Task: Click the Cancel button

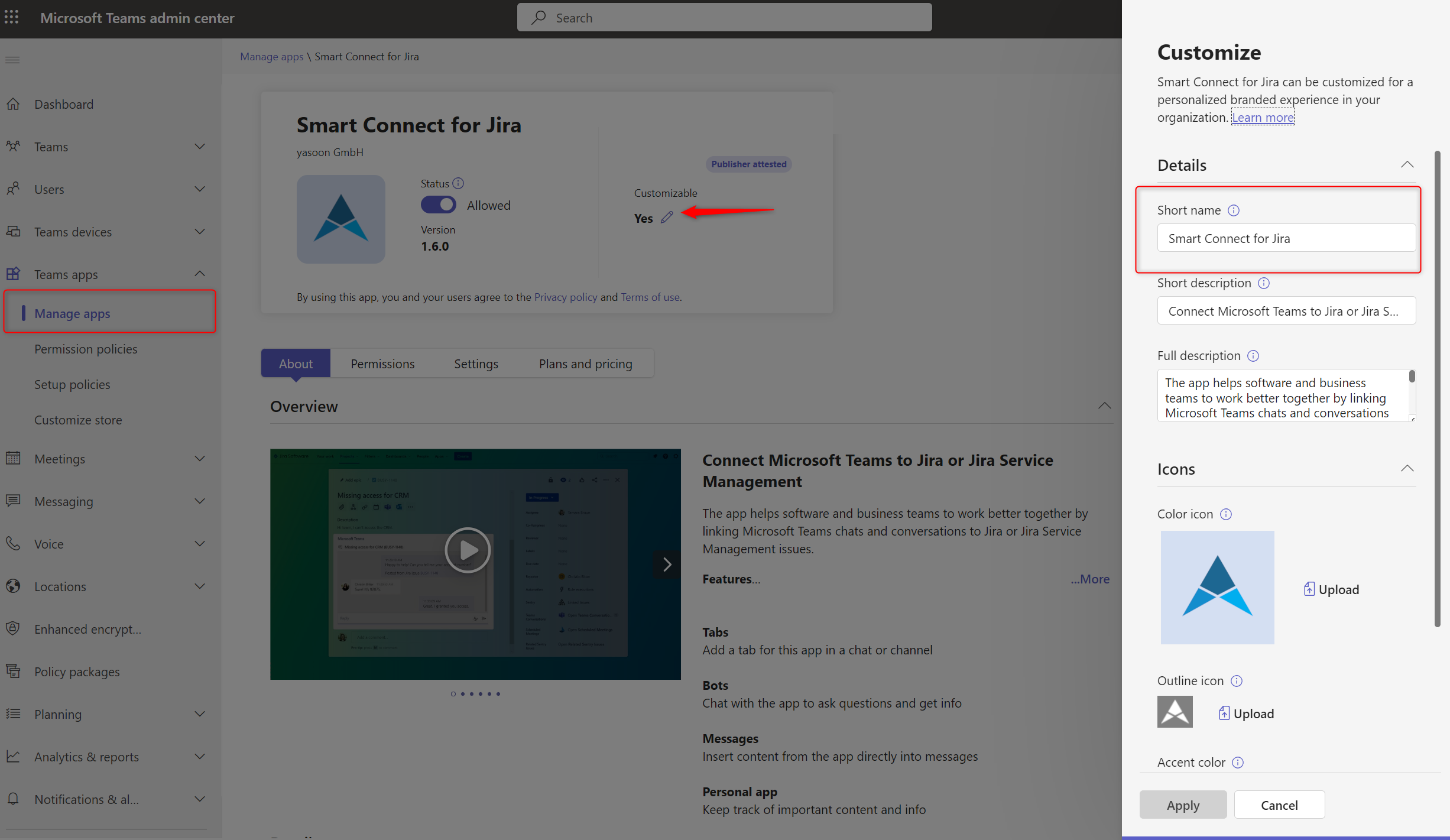Action: pyautogui.click(x=1279, y=805)
